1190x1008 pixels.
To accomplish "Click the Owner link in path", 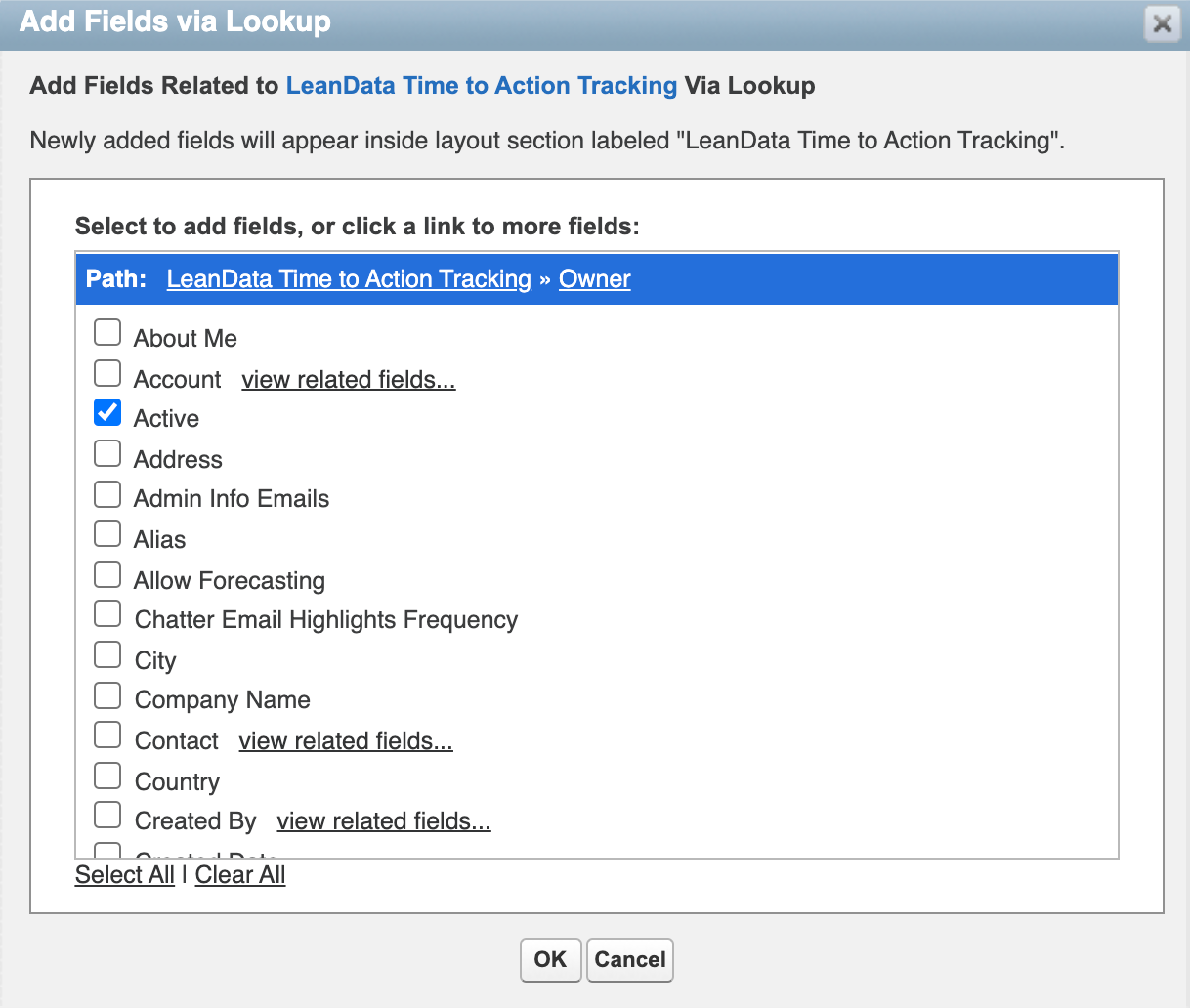I will pos(594,279).
